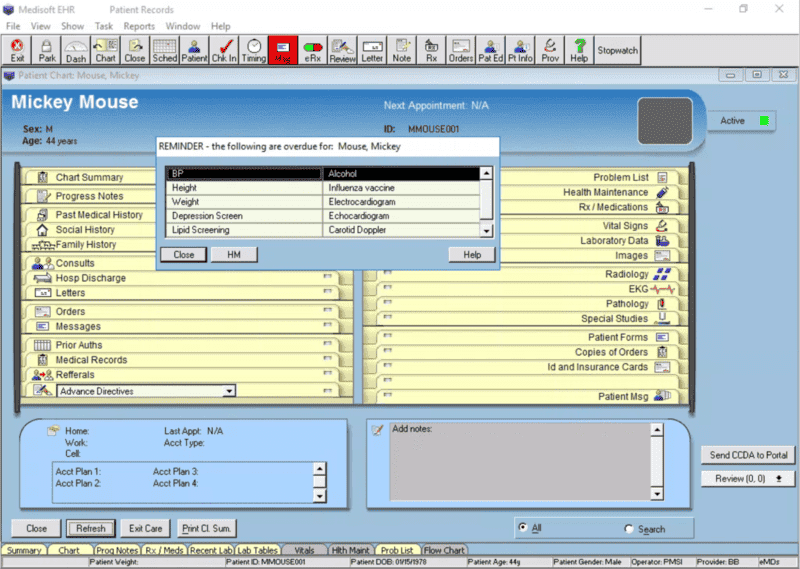
Task: Click the Vital Signs icon
Action: coord(662,226)
